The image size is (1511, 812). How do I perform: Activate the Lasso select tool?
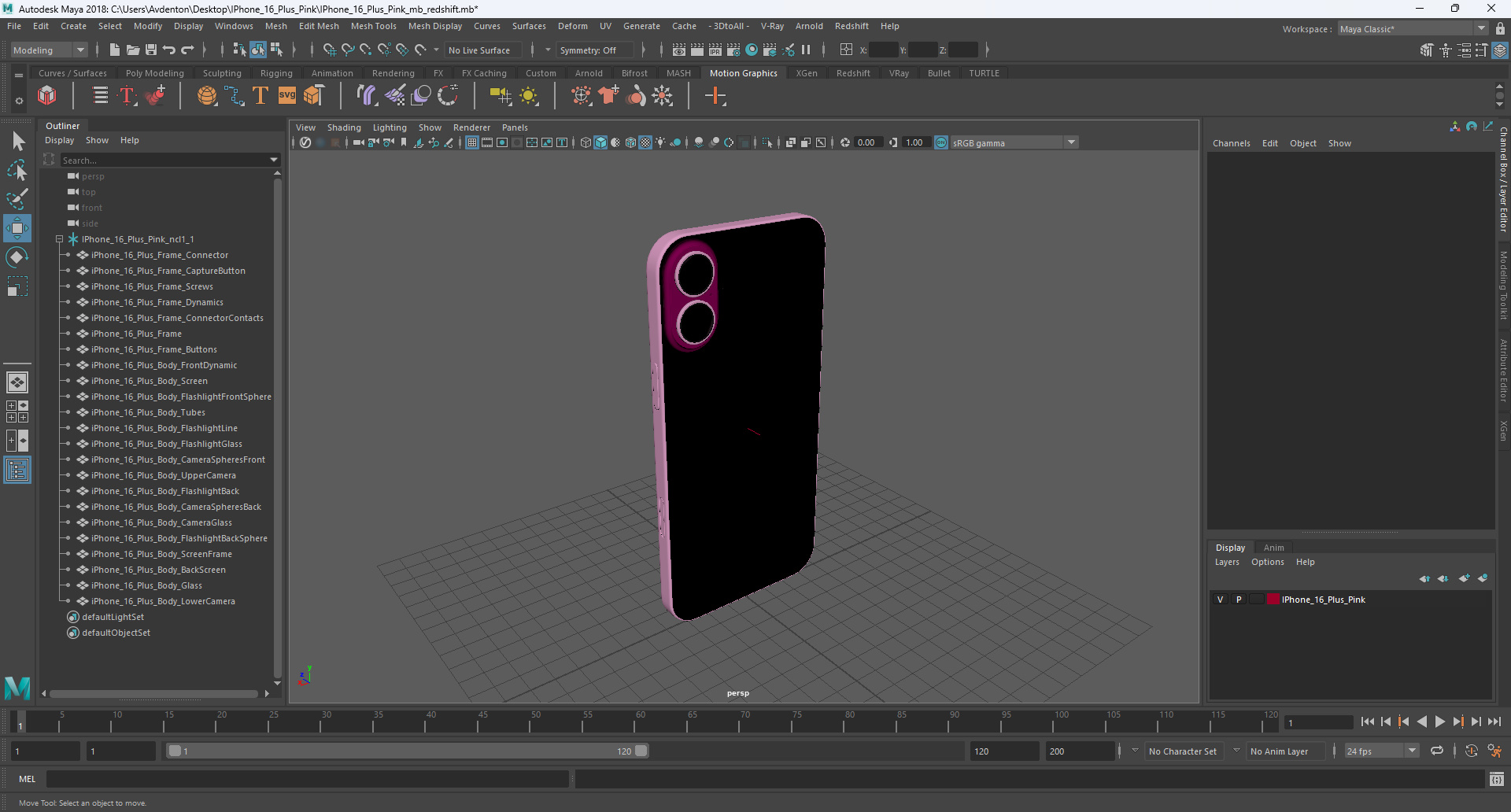pos(17,170)
